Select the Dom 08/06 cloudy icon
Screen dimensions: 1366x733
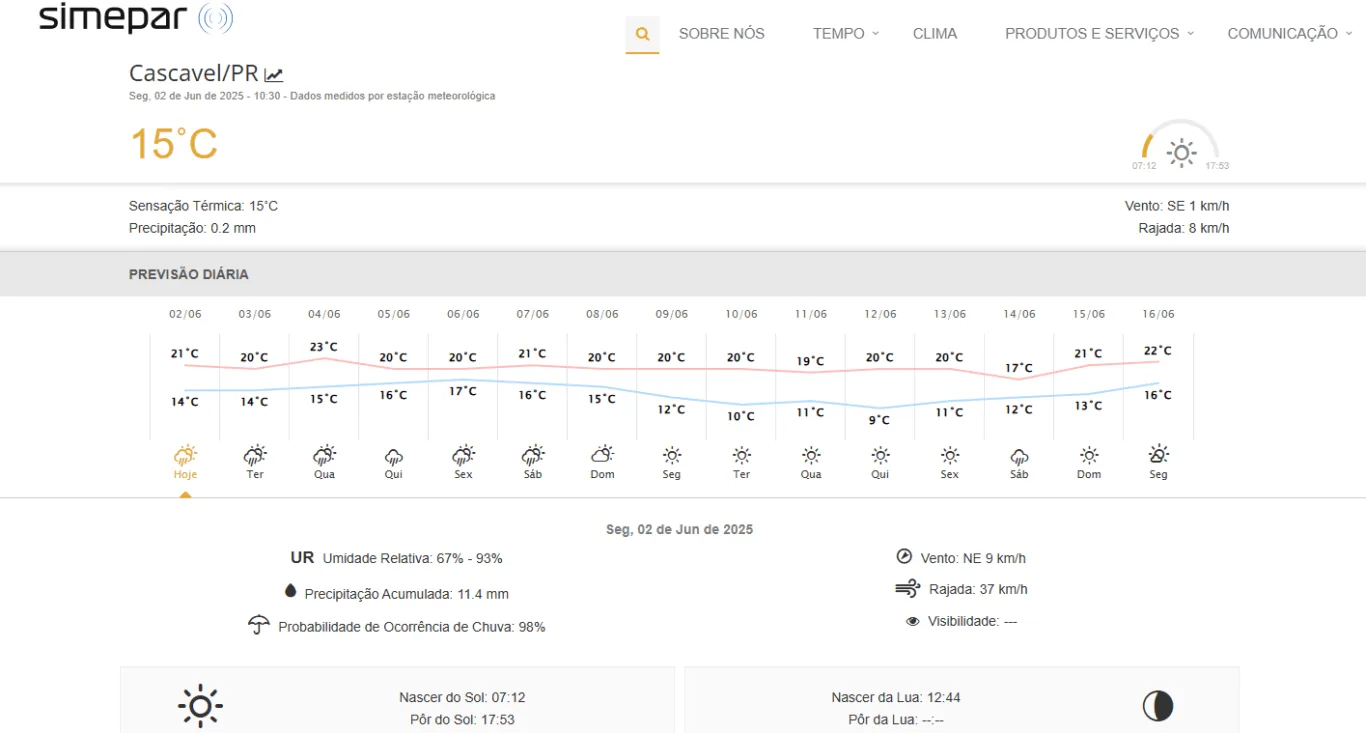[602, 455]
